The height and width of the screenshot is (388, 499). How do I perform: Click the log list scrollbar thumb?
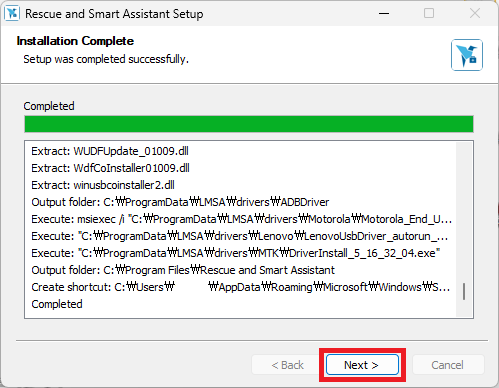point(464,291)
